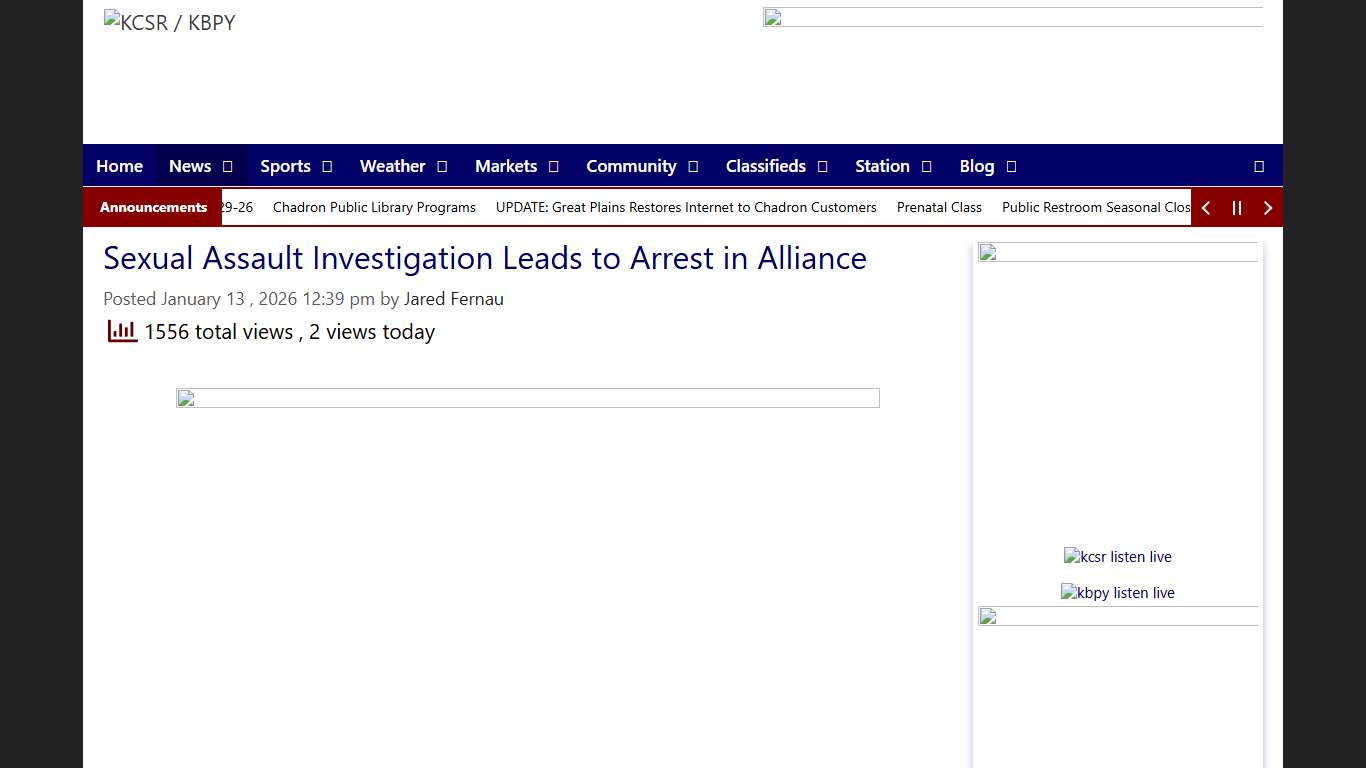Advance ticker with right arrow icon
The image size is (1366, 768).
[x=1268, y=207]
